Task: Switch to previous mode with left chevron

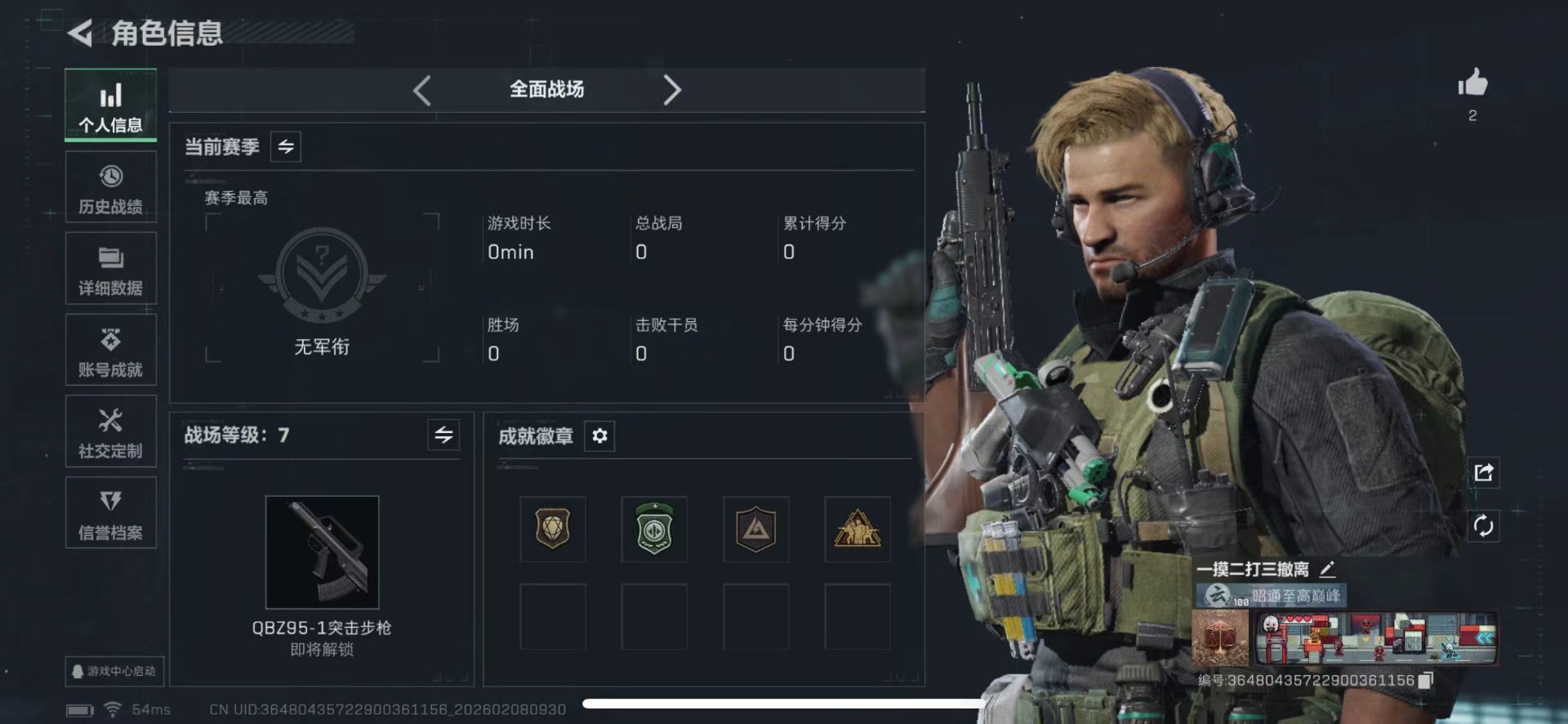Action: [x=422, y=90]
